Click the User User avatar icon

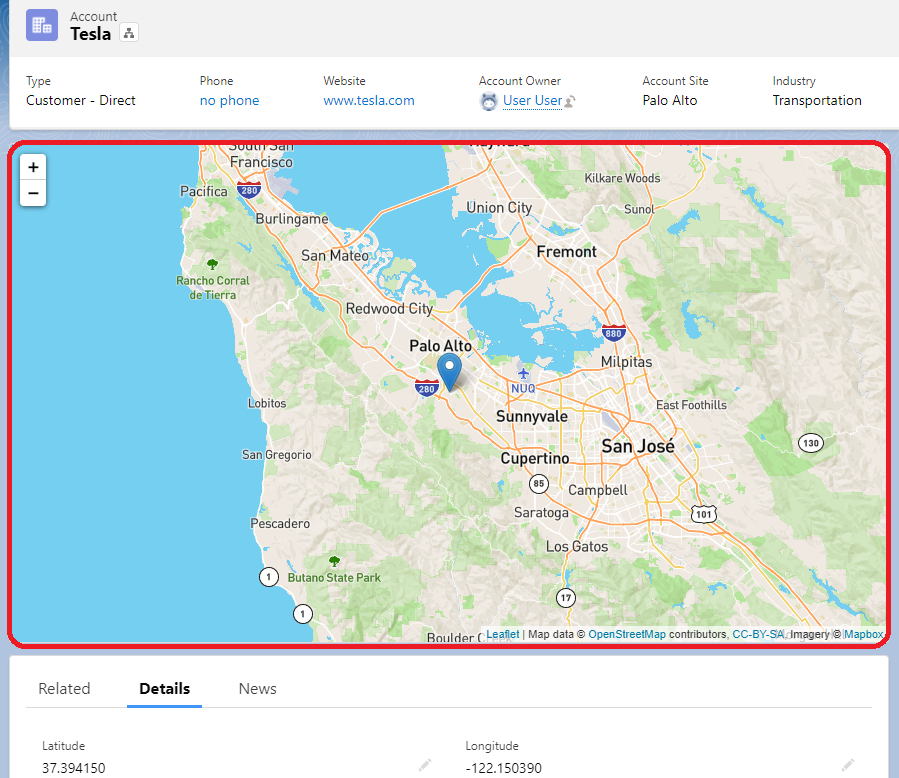click(x=488, y=101)
